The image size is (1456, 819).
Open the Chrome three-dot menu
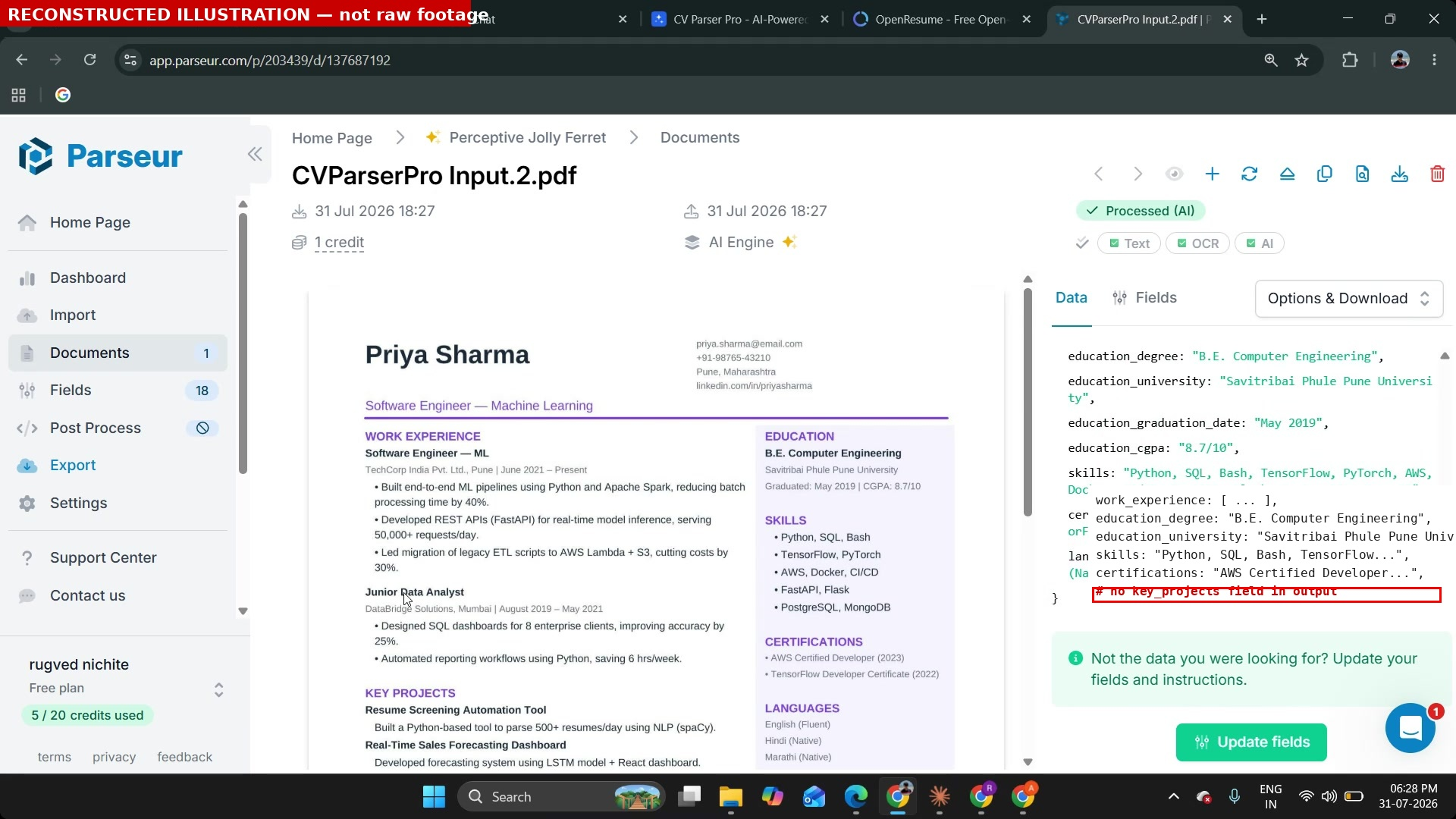[1434, 60]
